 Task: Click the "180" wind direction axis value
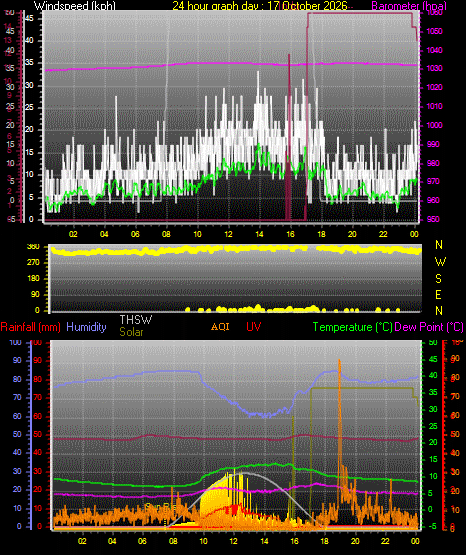tap(33, 279)
